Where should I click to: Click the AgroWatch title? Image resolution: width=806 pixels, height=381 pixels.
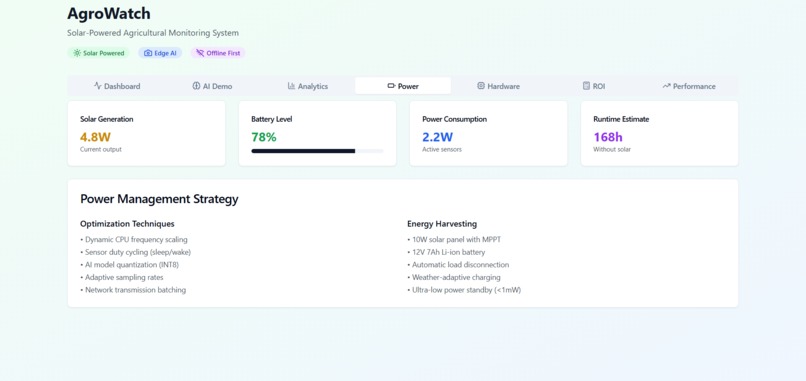(x=109, y=13)
